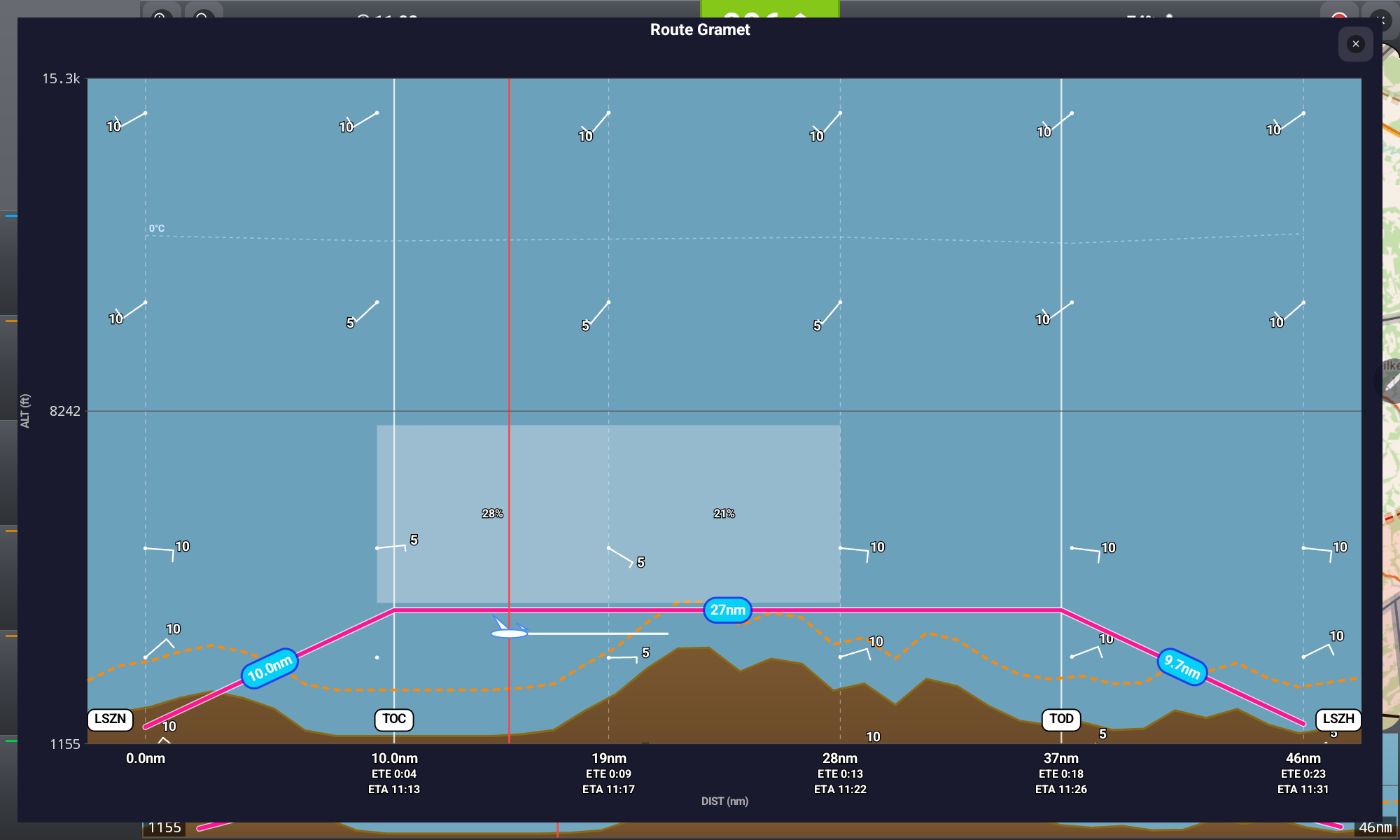This screenshot has width=1400, height=840.
Task: Tap the 9.7nm descent leg badge
Action: [x=1182, y=667]
